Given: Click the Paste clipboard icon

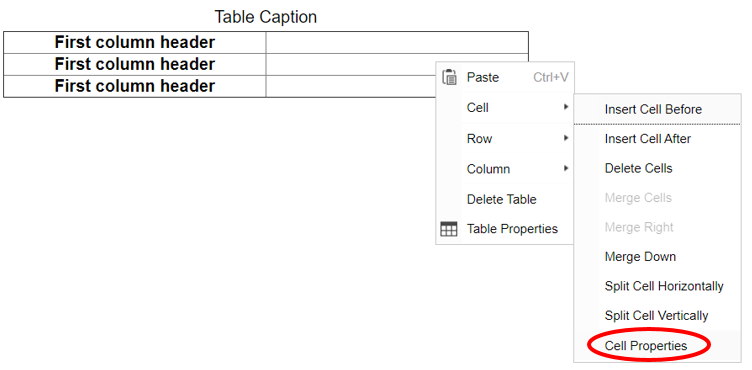Looking at the screenshot, I should click(449, 77).
